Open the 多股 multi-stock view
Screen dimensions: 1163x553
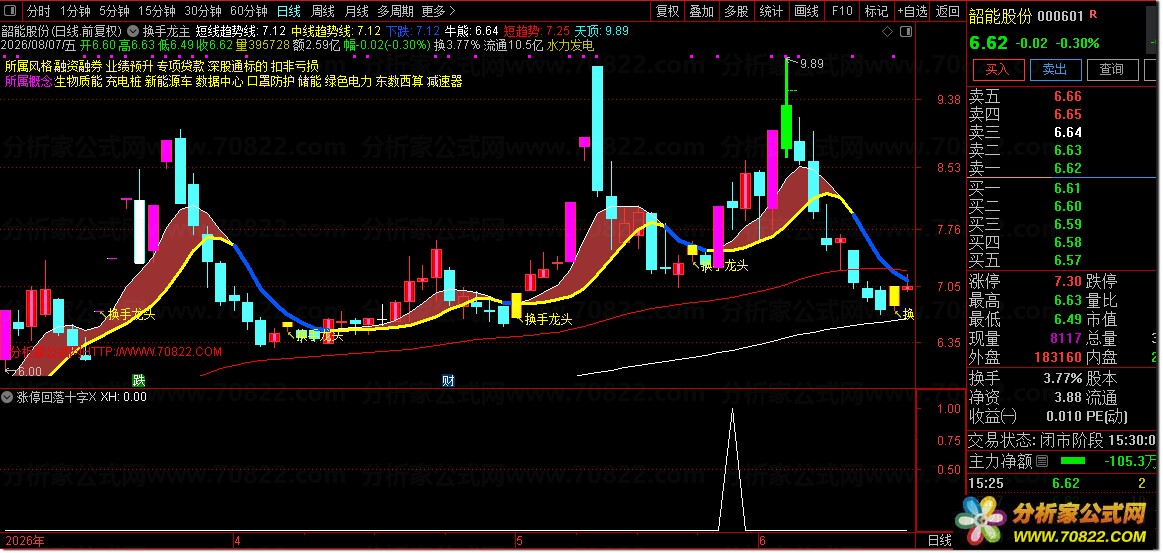pyautogui.click(x=737, y=11)
